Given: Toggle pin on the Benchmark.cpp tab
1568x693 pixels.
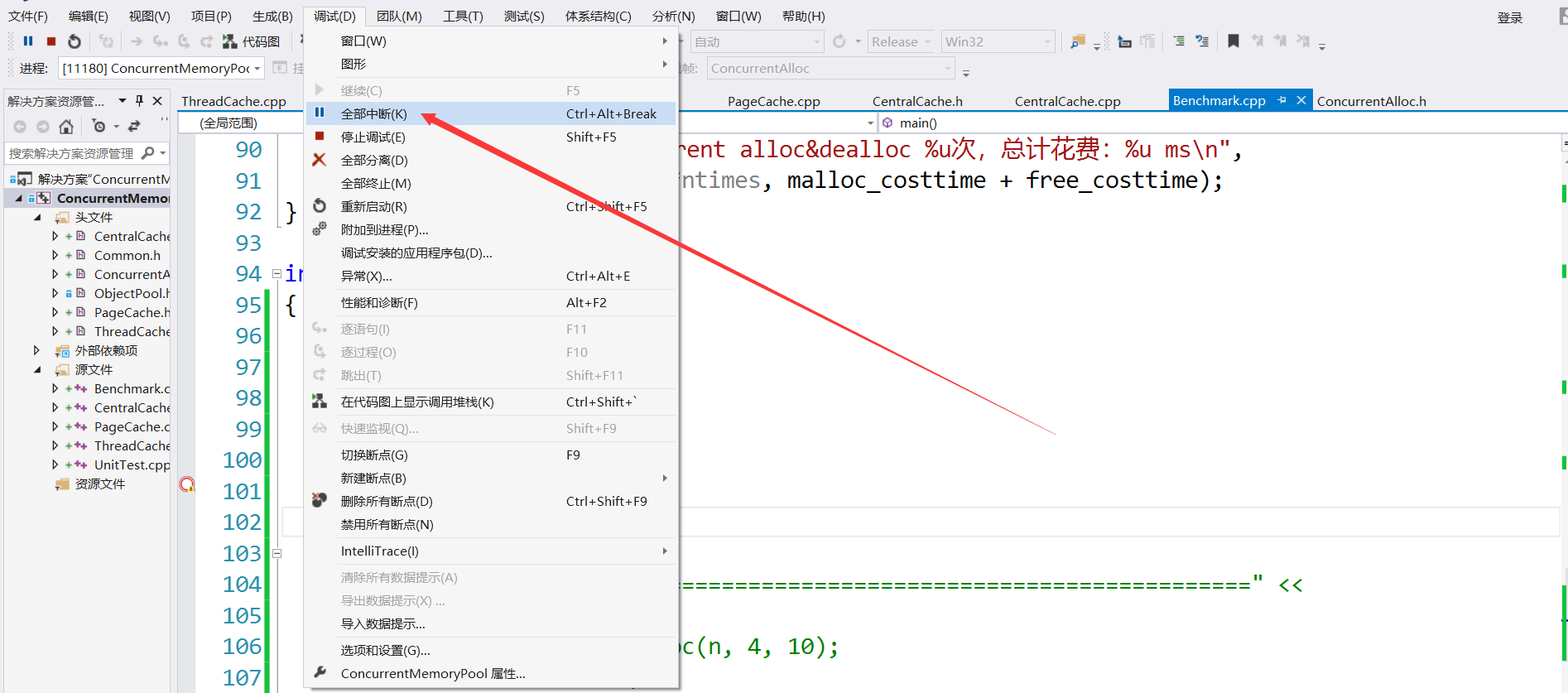Looking at the screenshot, I should point(1282,100).
